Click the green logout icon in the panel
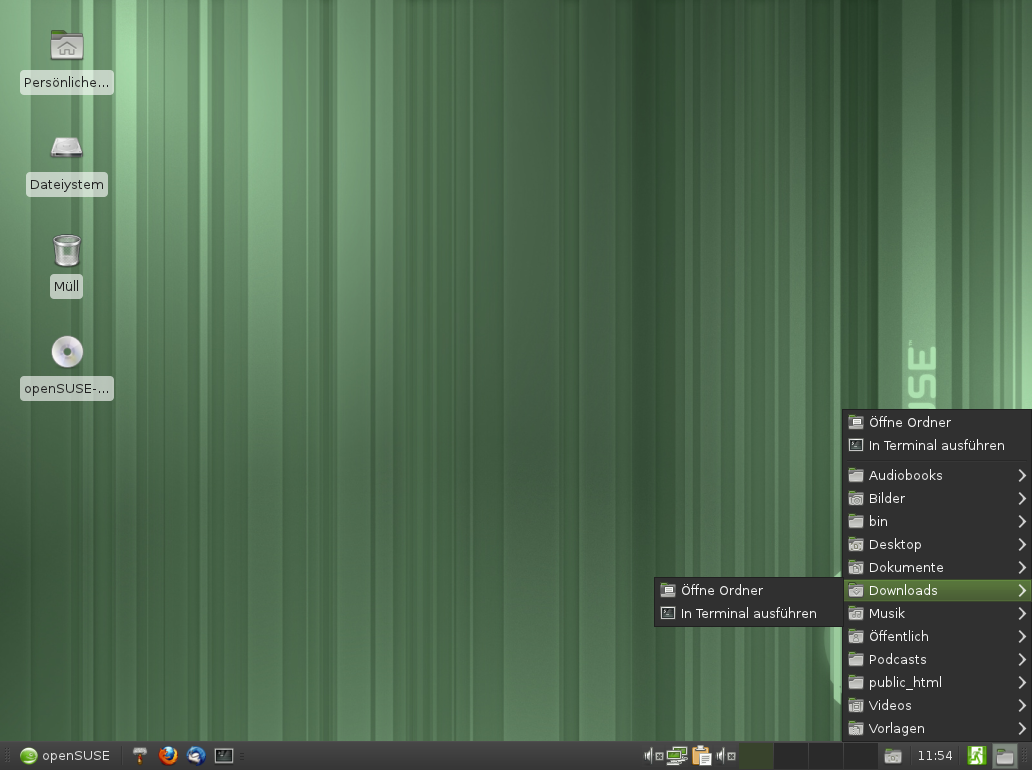This screenshot has height=770, width=1032. pyautogui.click(x=976, y=755)
